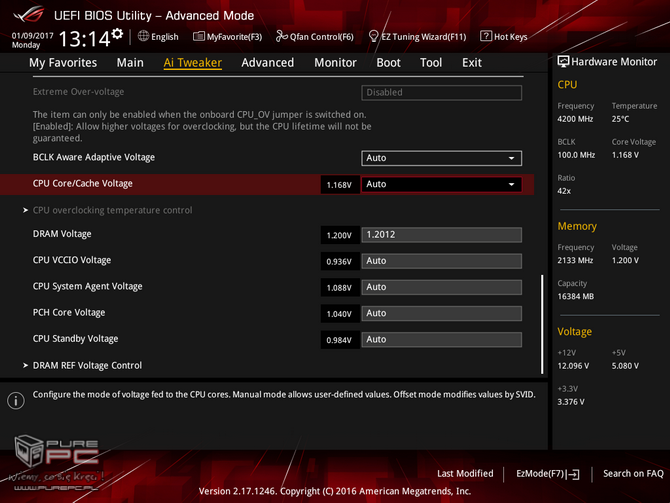This screenshot has width=670, height=503.
Task: Click the settings list scrollbar thumb
Action: (542, 324)
